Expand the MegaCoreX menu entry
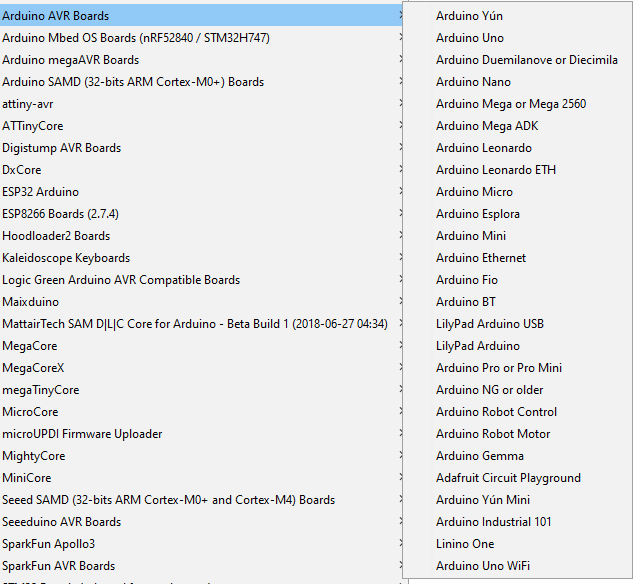637x584 pixels. (x=202, y=368)
